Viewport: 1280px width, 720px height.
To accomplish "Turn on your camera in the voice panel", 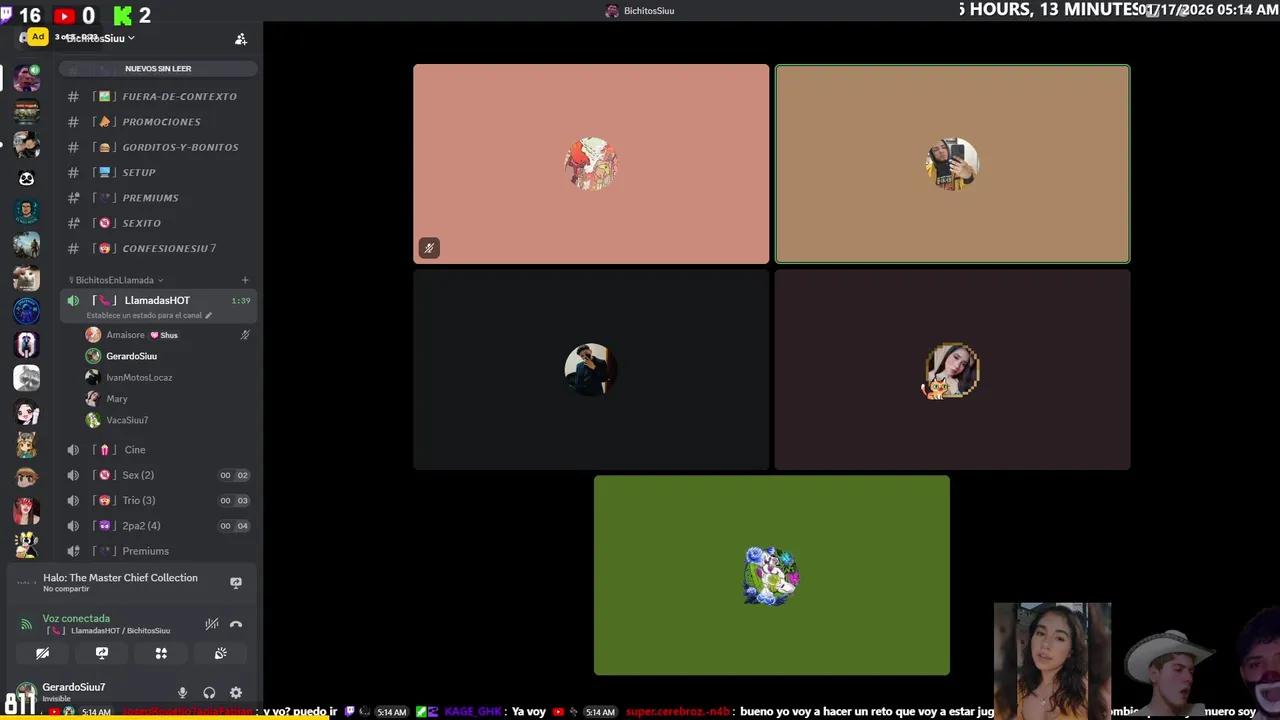I will [42, 653].
